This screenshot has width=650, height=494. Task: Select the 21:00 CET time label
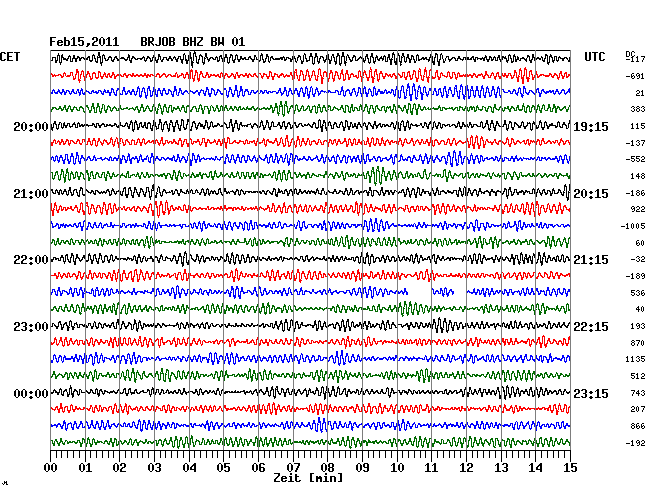31,194
